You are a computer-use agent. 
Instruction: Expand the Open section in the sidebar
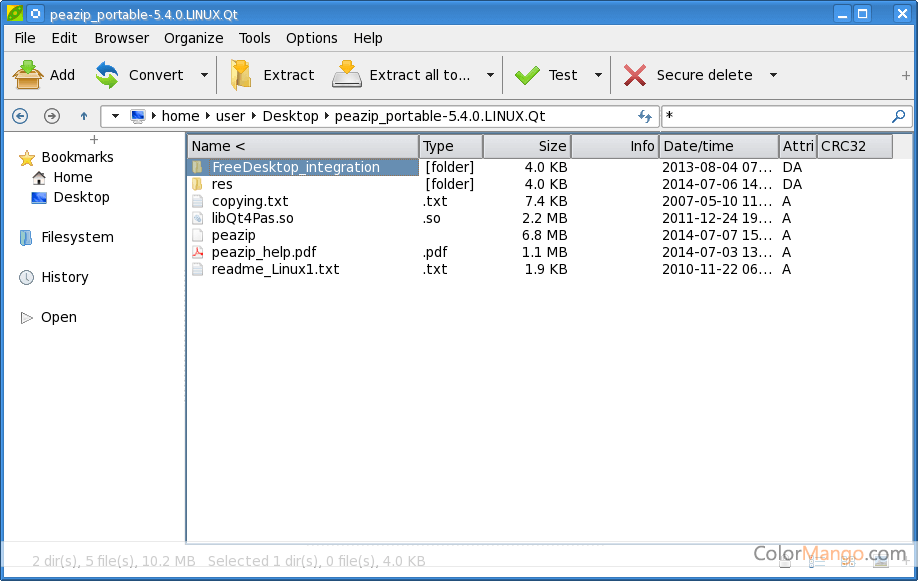(x=26, y=317)
